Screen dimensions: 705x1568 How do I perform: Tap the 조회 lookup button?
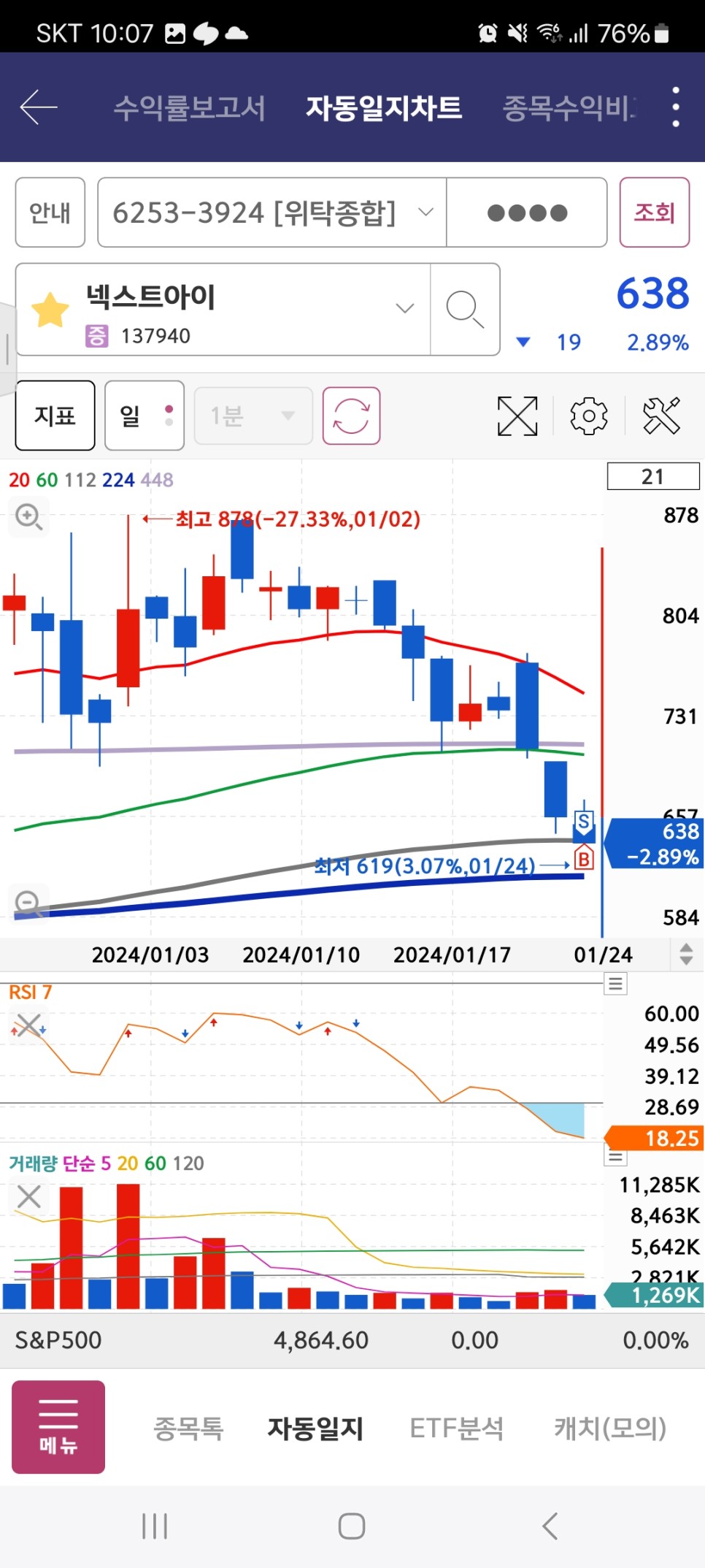pos(655,213)
